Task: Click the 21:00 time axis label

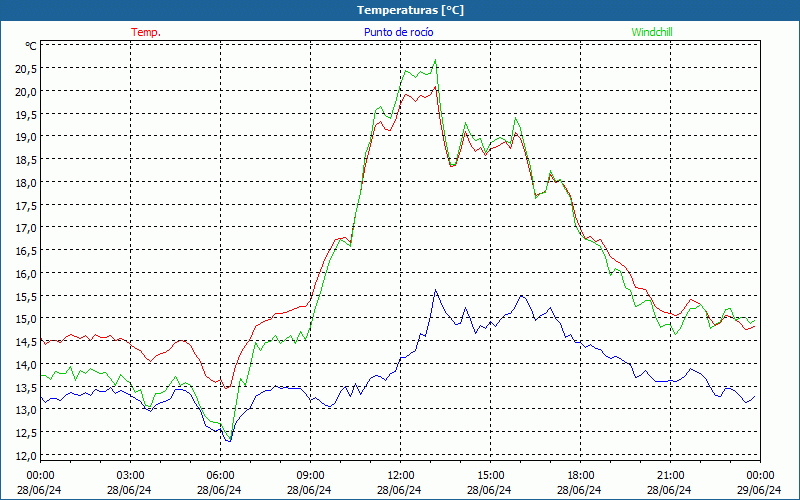Action: tap(670, 476)
